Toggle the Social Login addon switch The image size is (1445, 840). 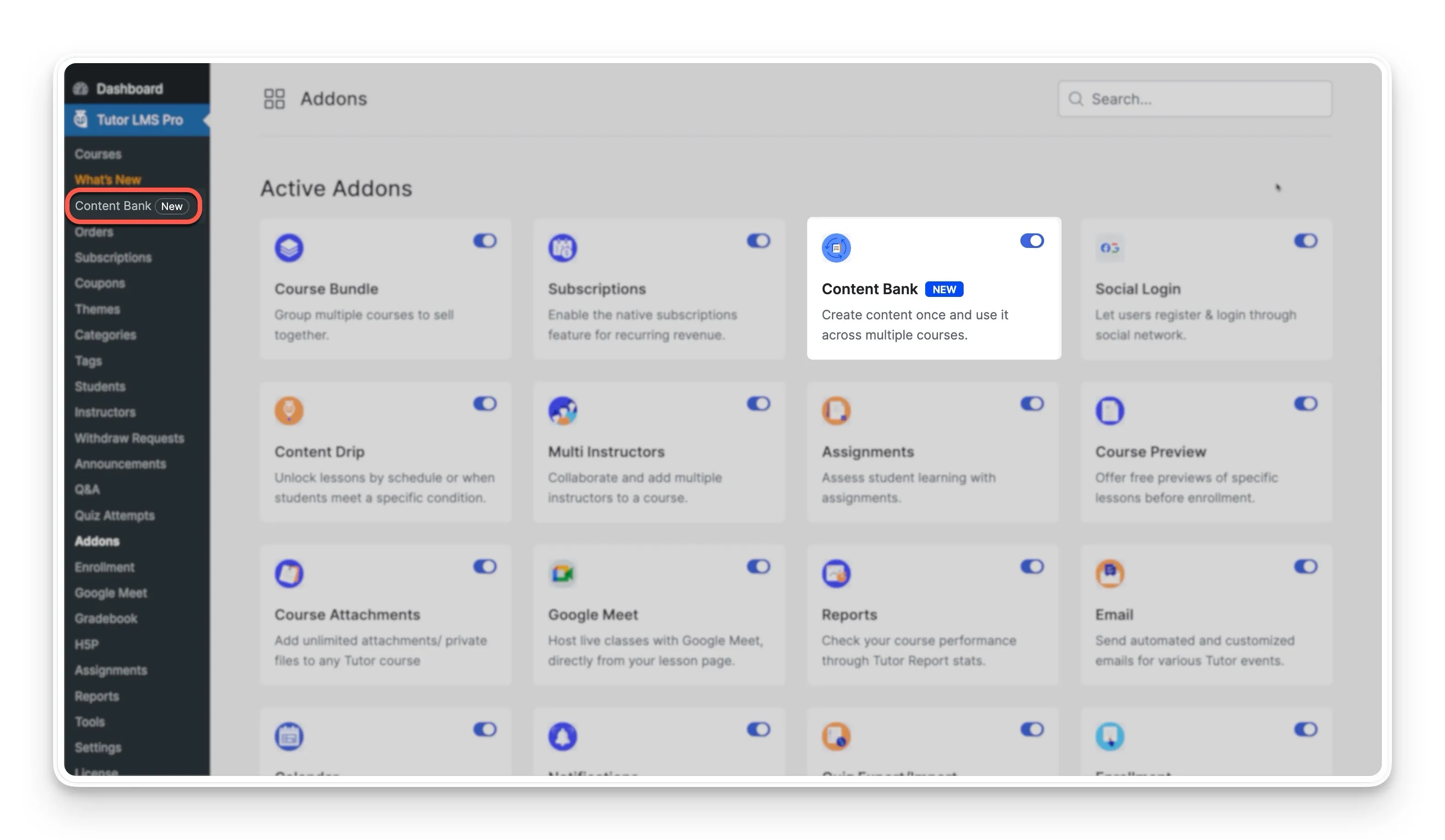tap(1305, 241)
